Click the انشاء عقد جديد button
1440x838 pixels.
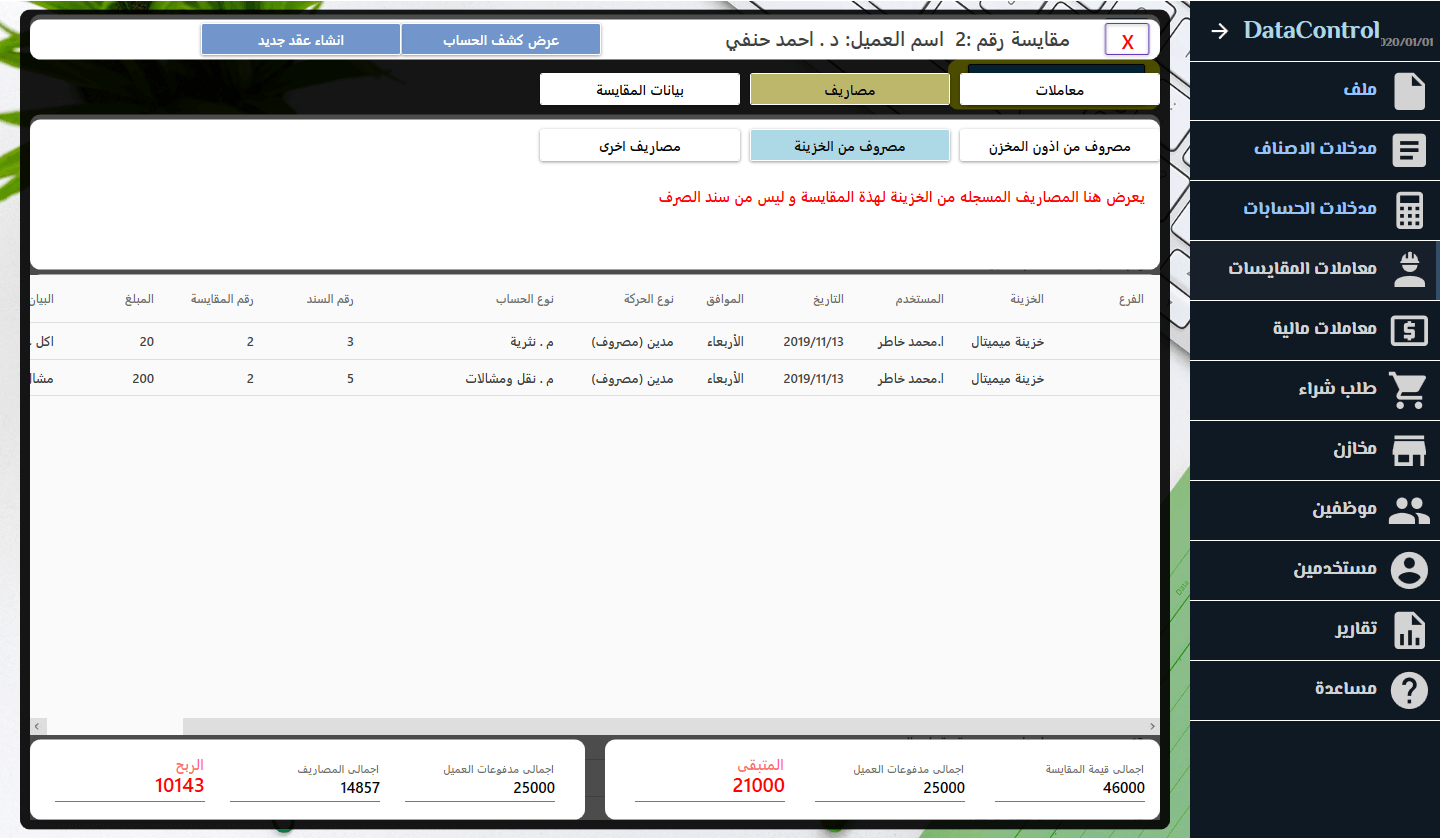(x=301, y=40)
